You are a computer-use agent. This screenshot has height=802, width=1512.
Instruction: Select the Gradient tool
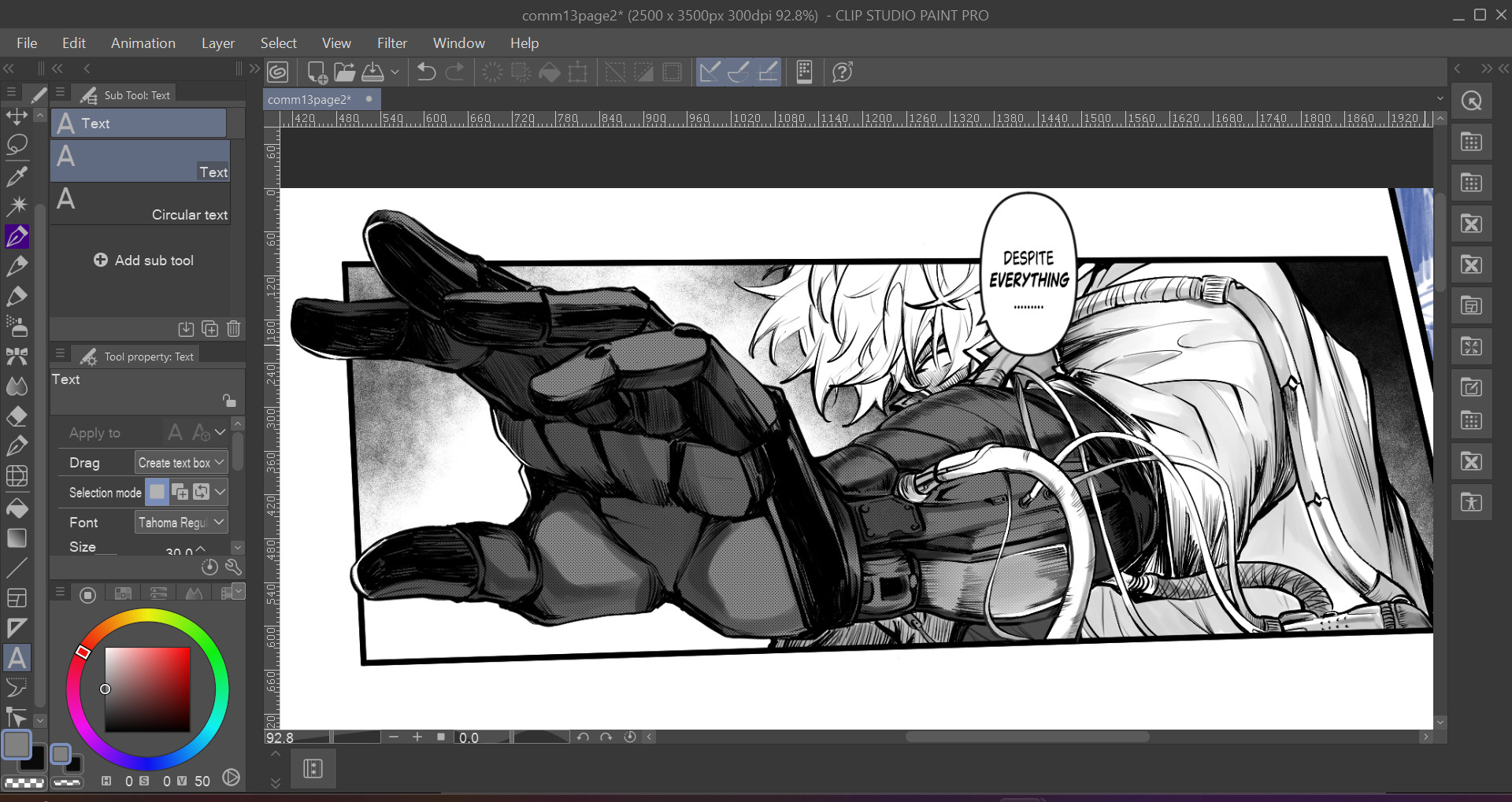tap(17, 538)
